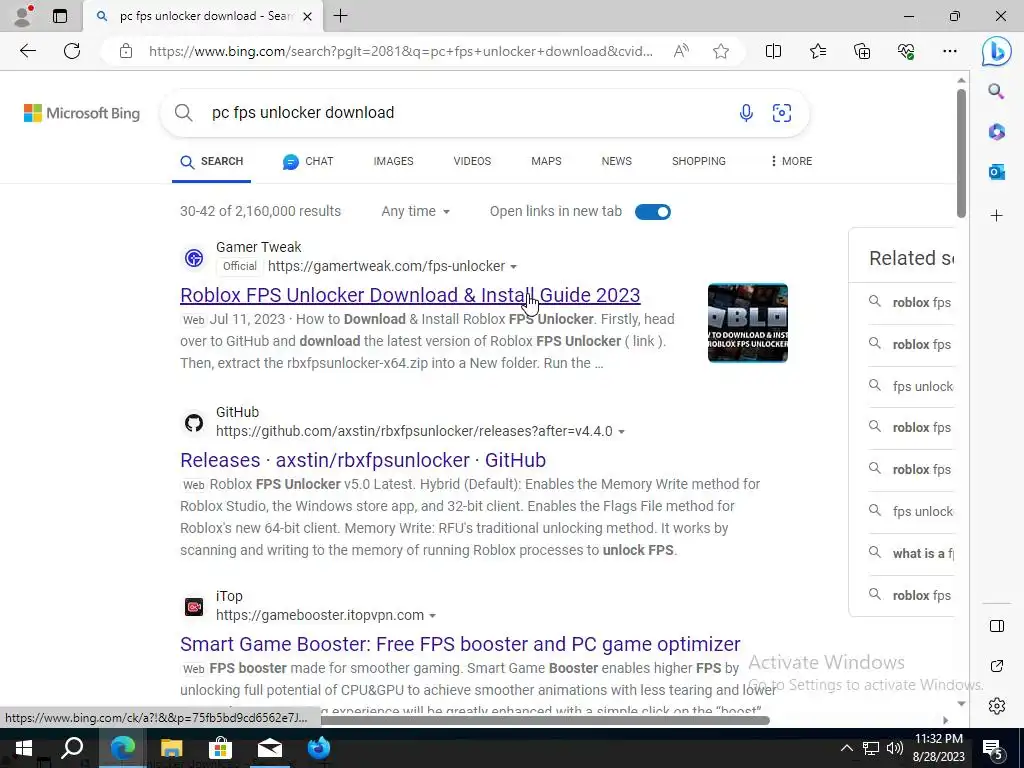Switch to the IMAGES tab
1024x768 pixels.
pyautogui.click(x=393, y=161)
